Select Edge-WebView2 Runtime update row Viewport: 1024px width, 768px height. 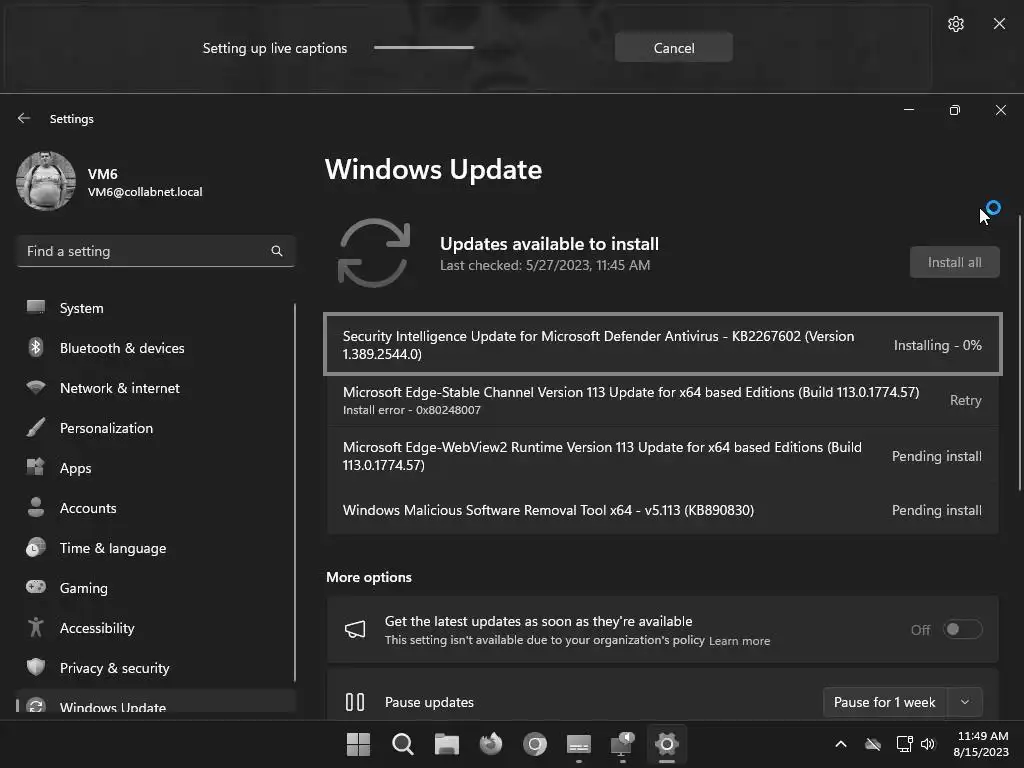tap(663, 456)
